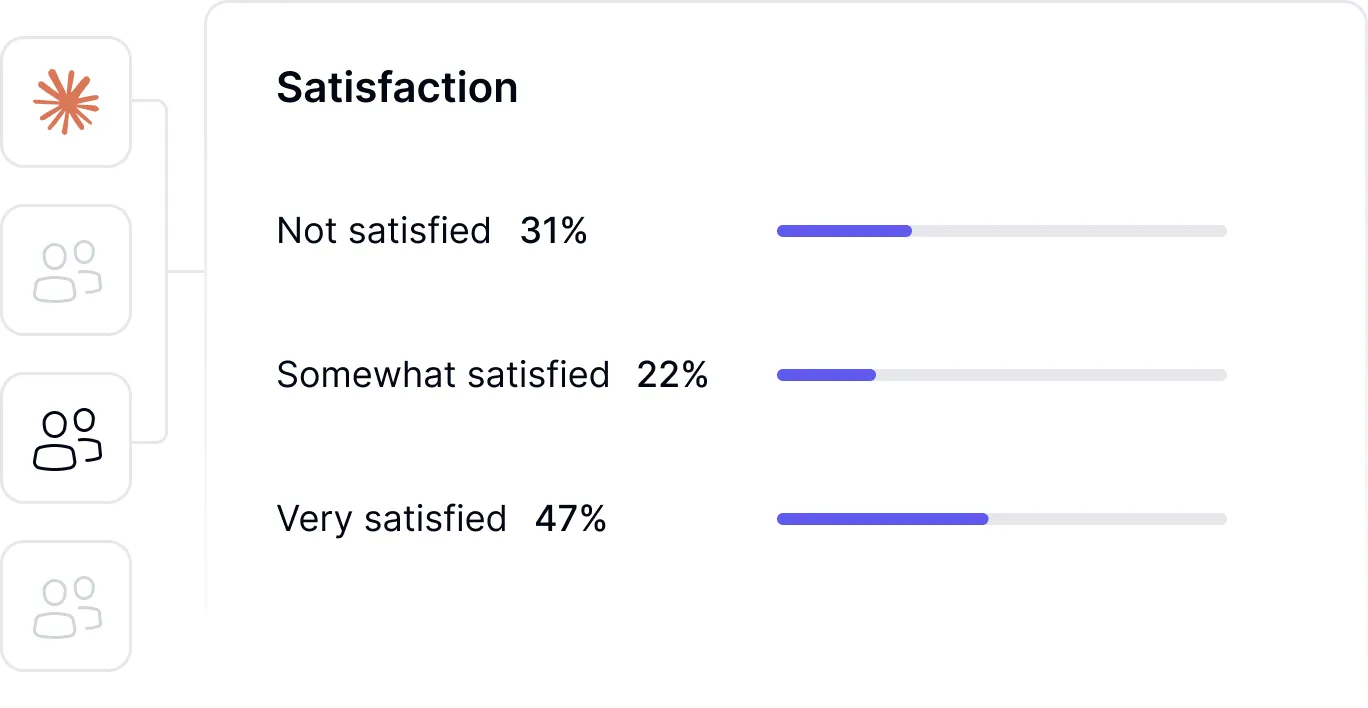The width and height of the screenshot is (1368, 708).
Task: Select the 'Very satisfied' label
Action: (x=391, y=519)
